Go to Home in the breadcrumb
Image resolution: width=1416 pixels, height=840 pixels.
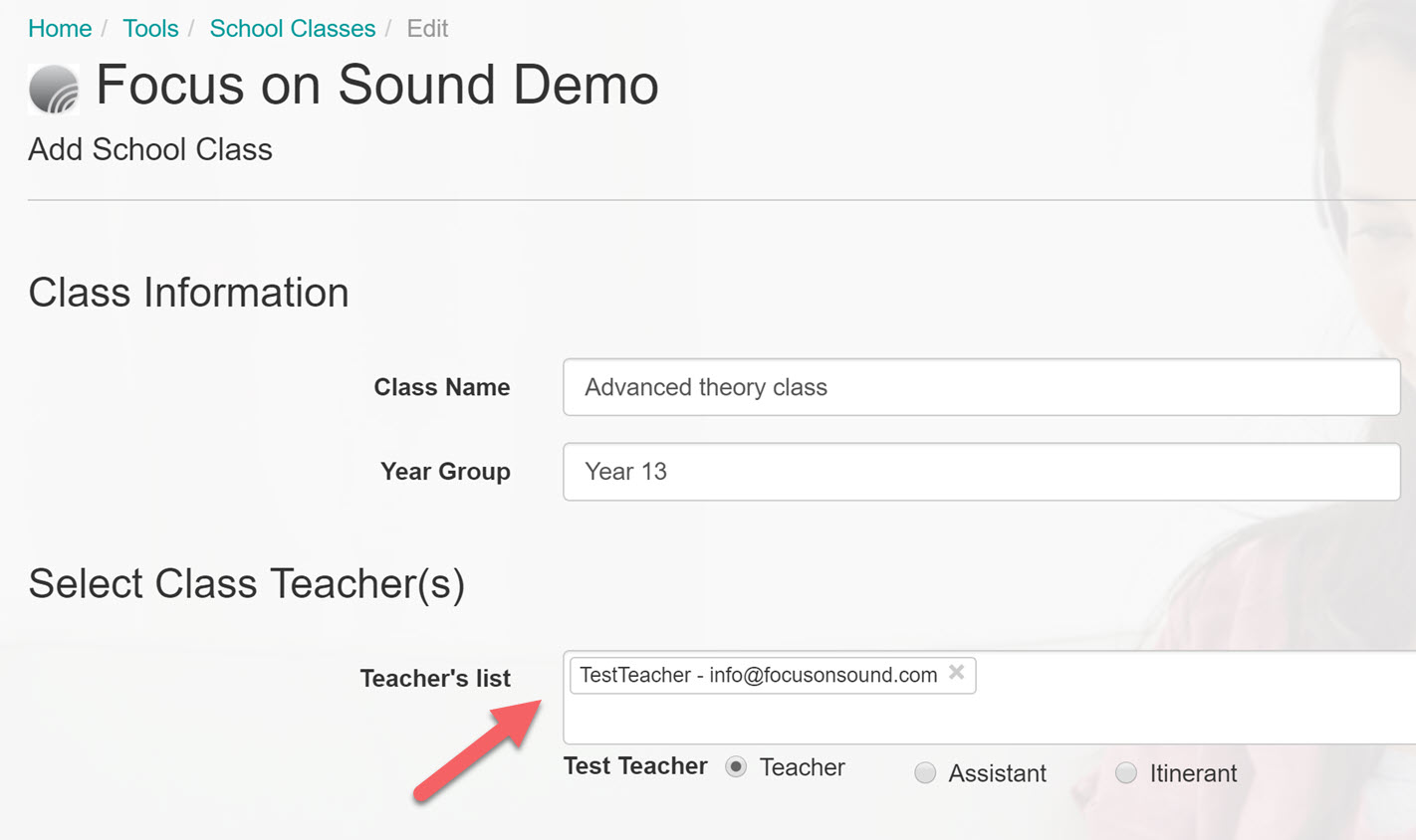coord(60,29)
